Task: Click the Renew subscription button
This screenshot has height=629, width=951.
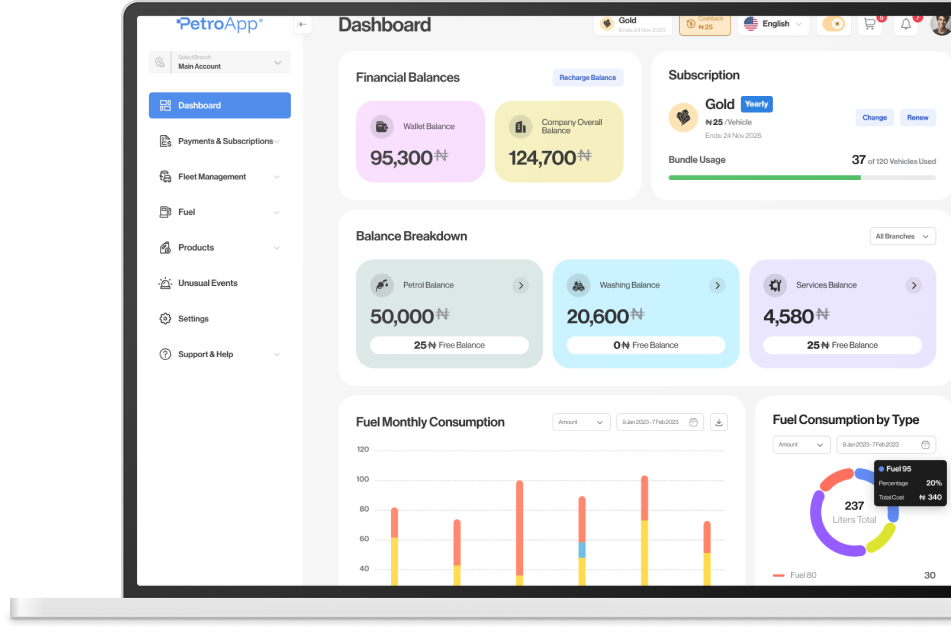Action: (917, 117)
